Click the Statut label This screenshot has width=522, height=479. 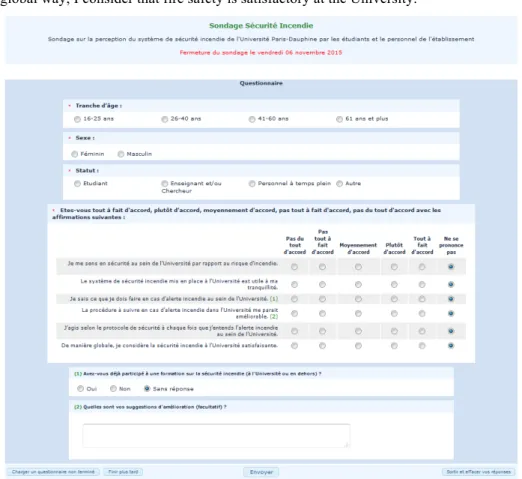point(87,171)
